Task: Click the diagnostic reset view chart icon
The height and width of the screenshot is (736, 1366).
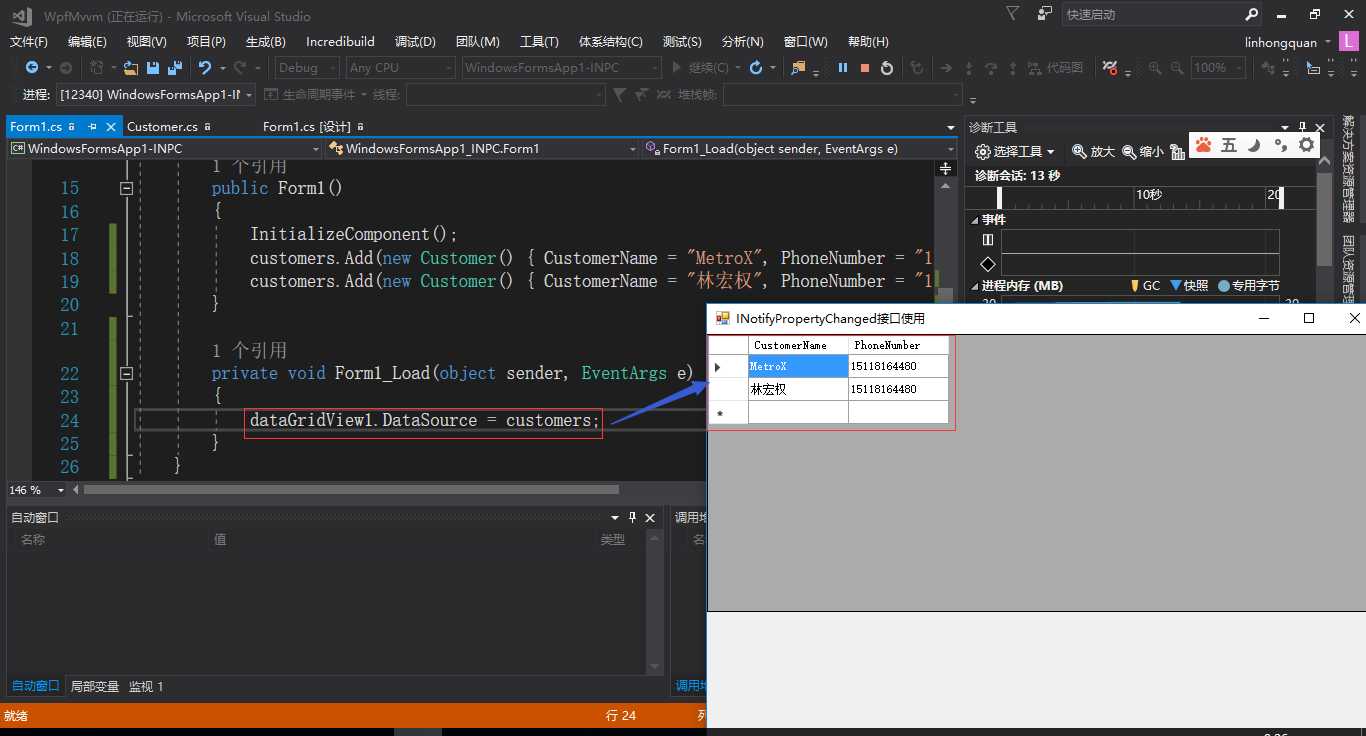Action: pyautogui.click(x=1177, y=151)
